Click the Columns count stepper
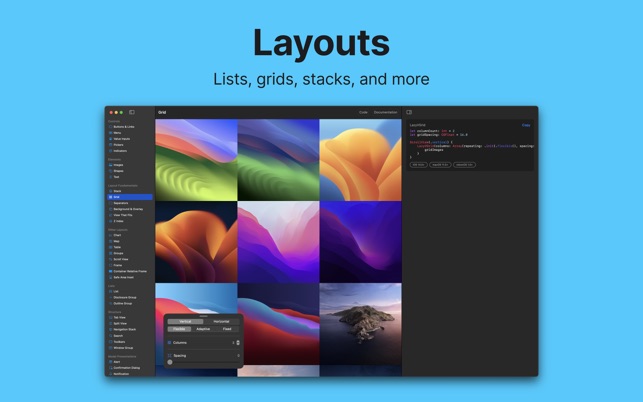 pyautogui.click(x=238, y=343)
